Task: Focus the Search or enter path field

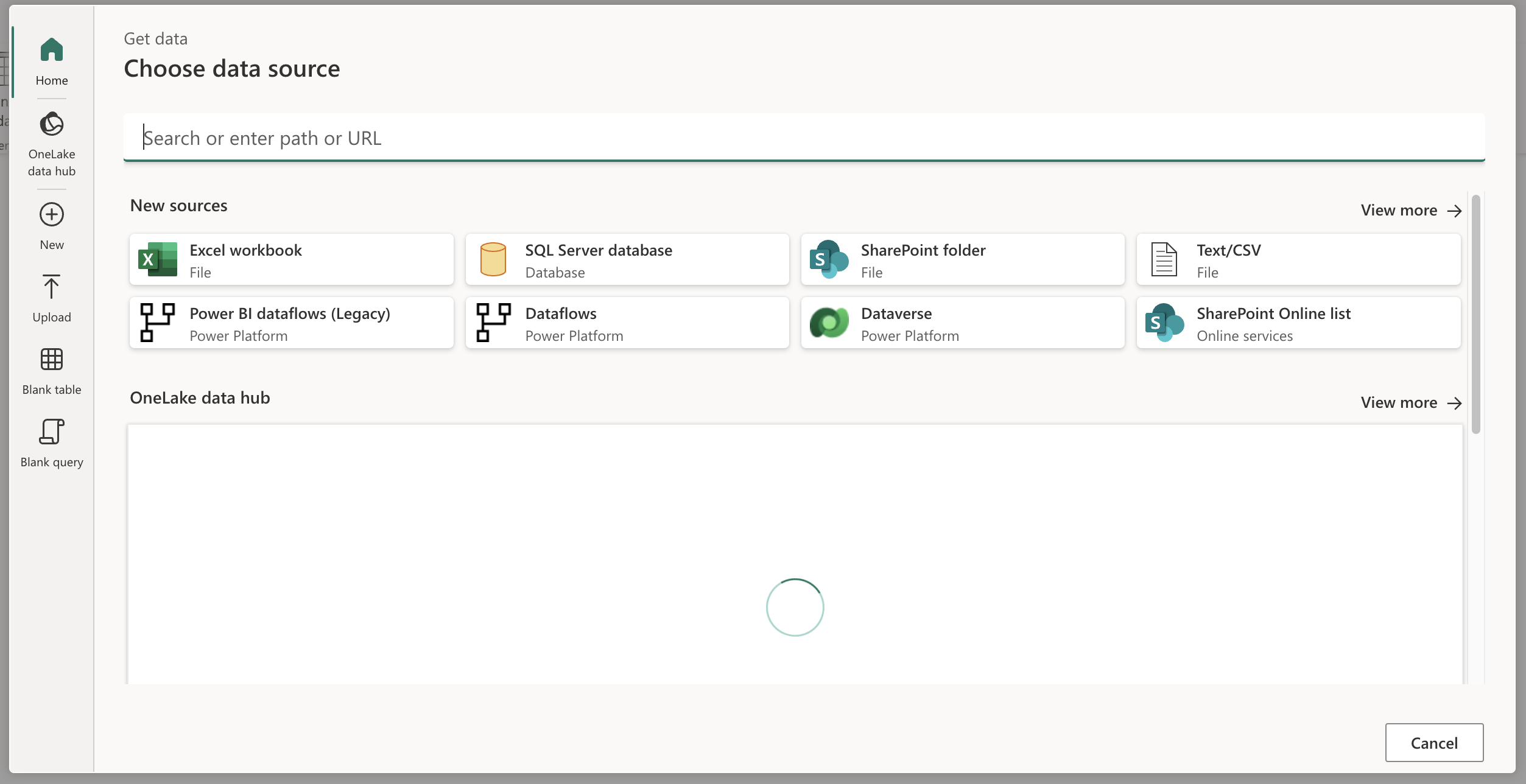Action: coord(804,138)
